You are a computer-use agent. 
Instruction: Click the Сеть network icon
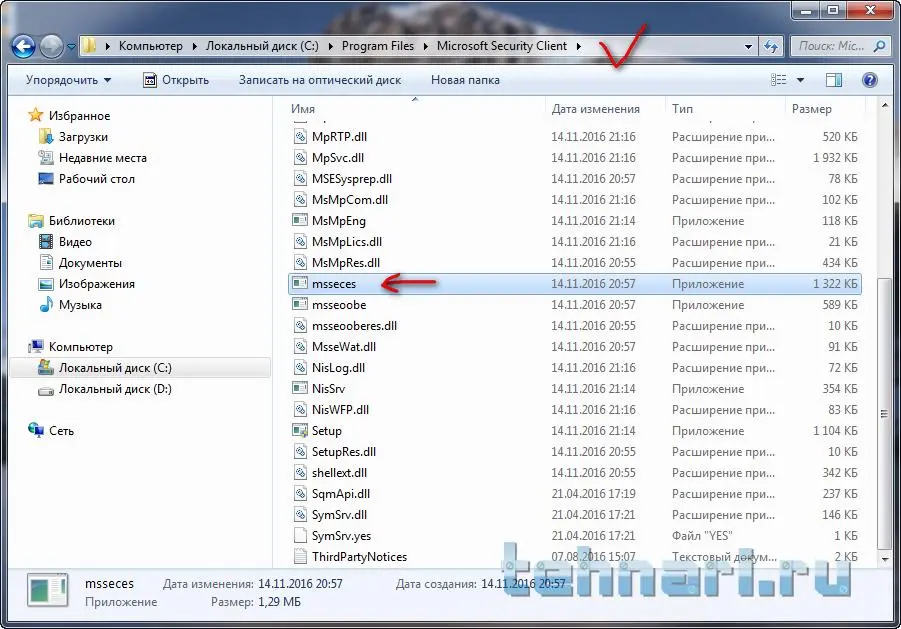(36, 430)
